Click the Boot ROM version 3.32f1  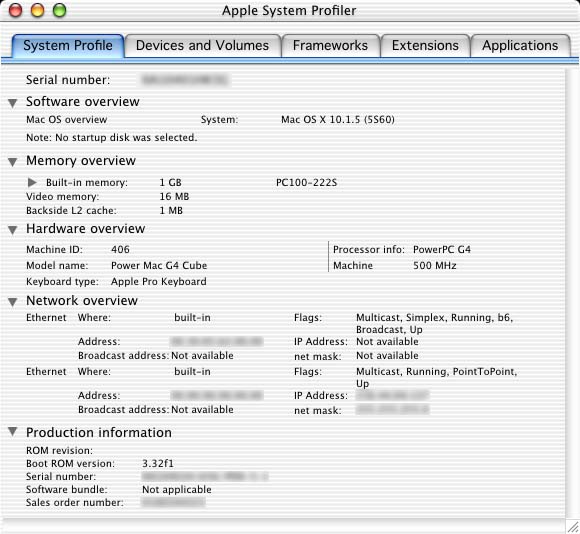158,464
